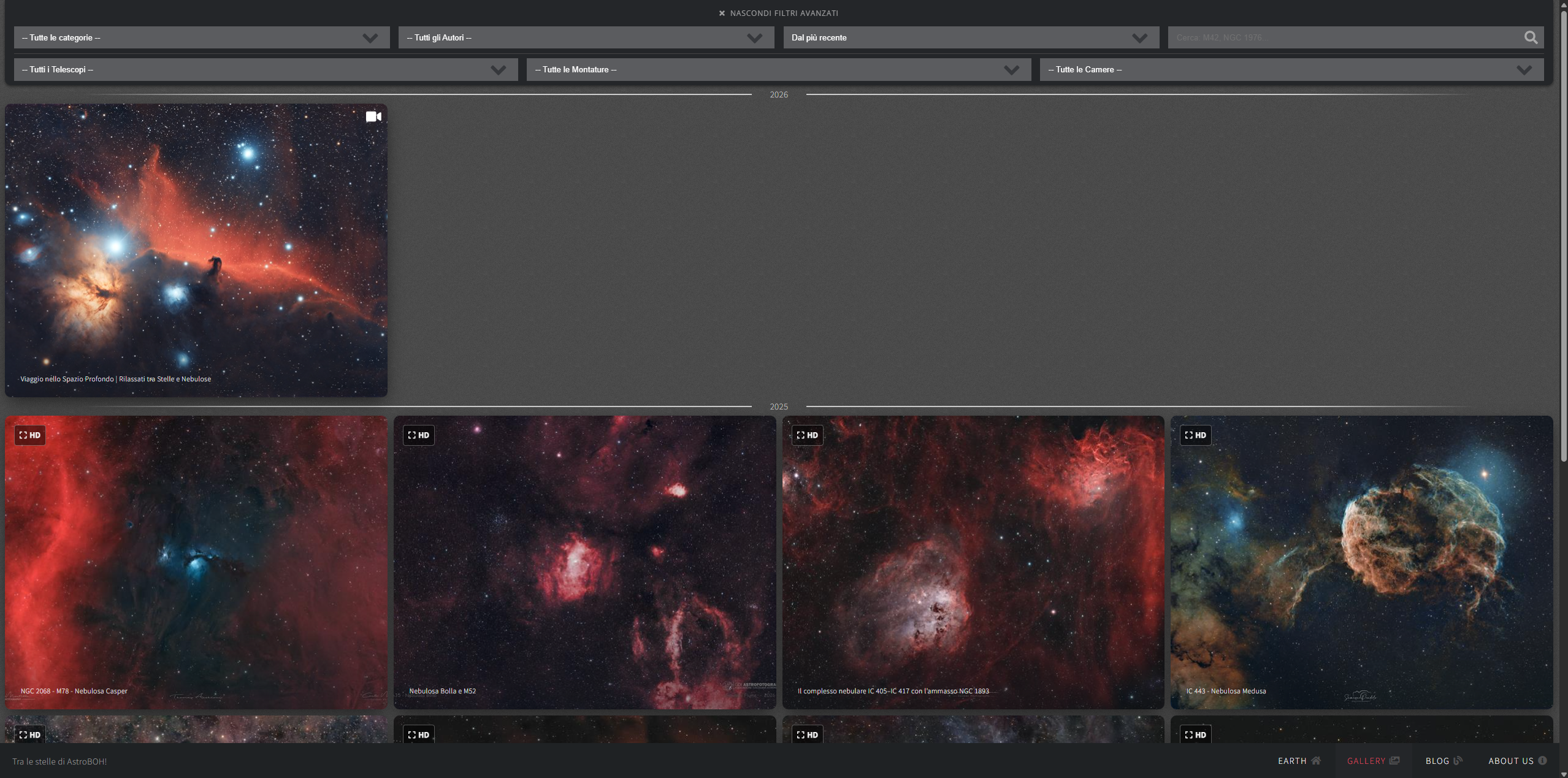This screenshot has height=778, width=1568.
Task: Go to the Gallery menu item
Action: 1366,760
